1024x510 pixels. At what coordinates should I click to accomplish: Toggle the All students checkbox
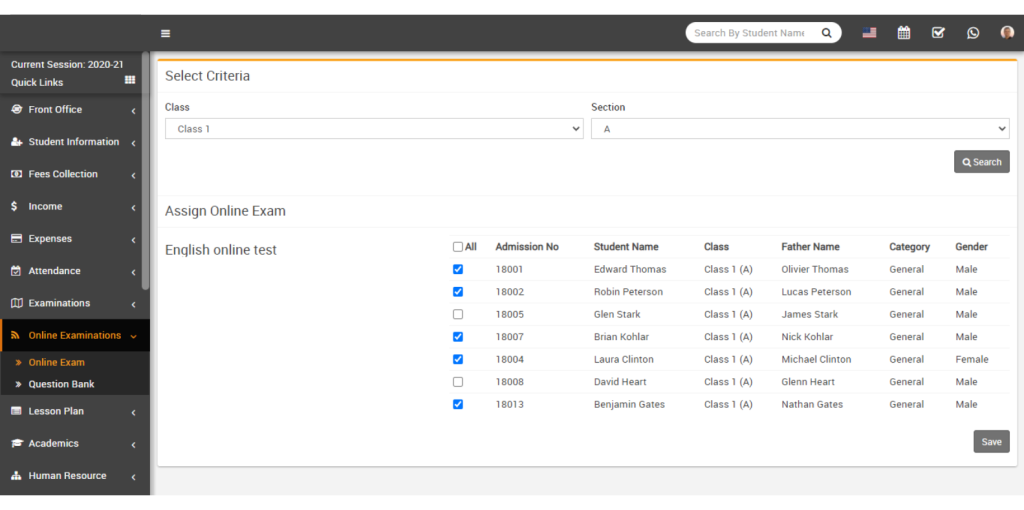click(x=458, y=247)
